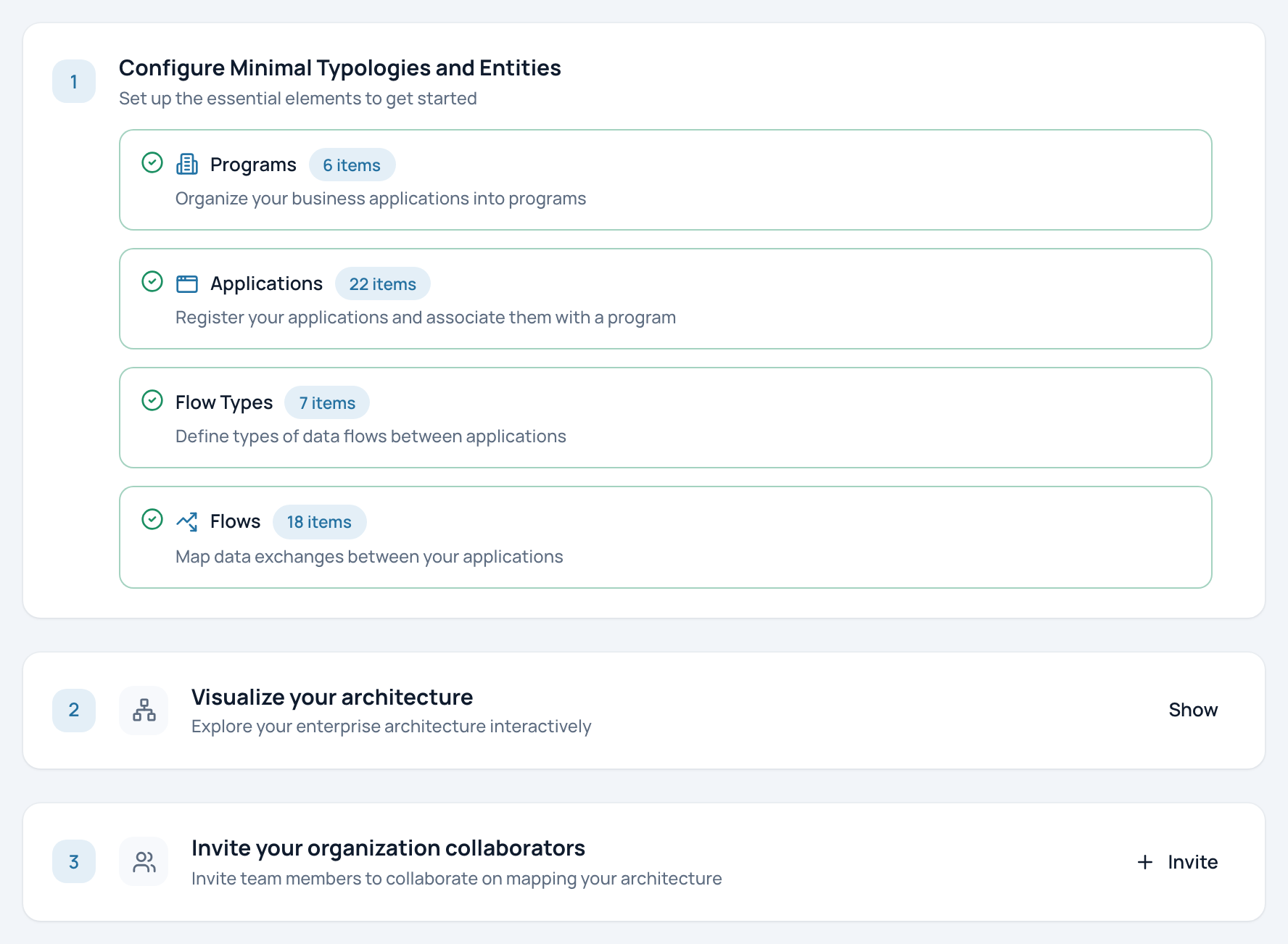Invite organization collaborators
Screen dimensions: 1288x944
pos(1178,861)
